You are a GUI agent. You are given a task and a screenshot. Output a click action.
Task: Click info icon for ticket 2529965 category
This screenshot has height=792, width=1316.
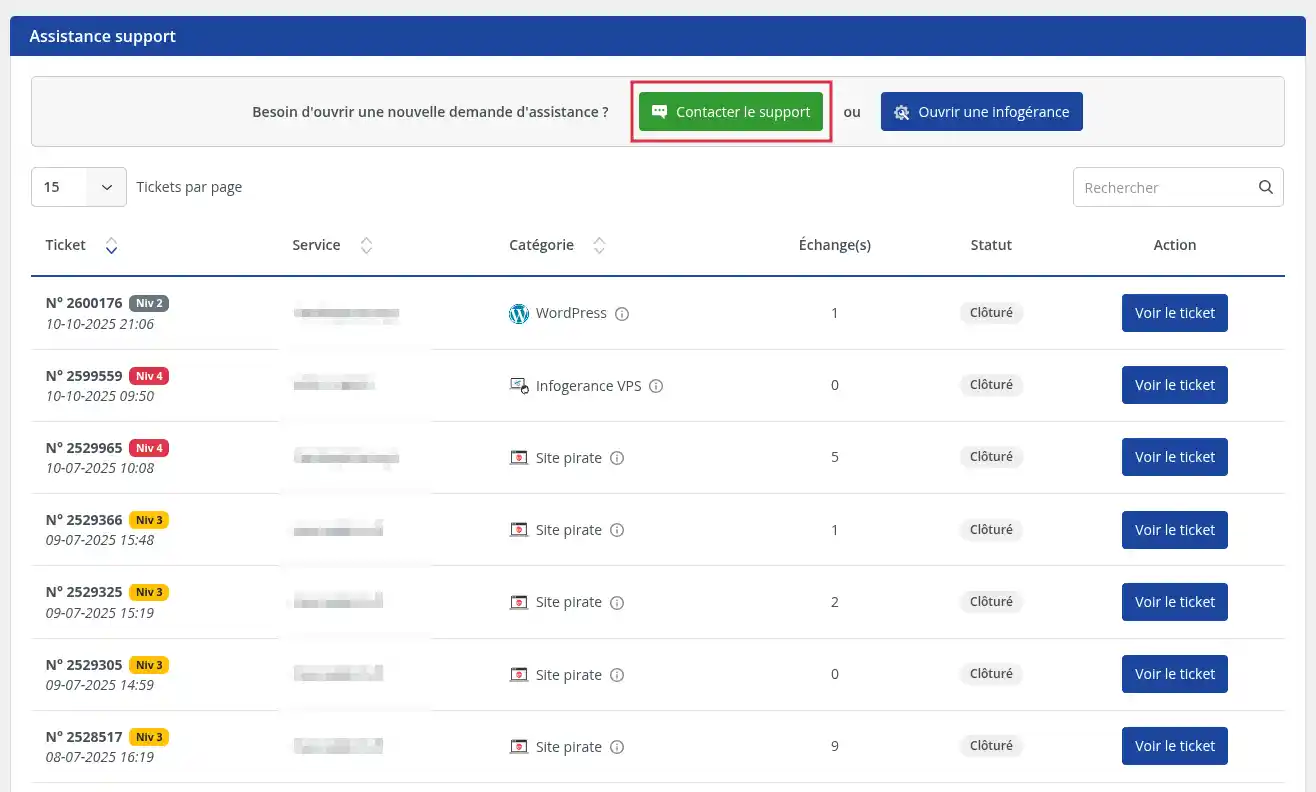click(x=617, y=458)
